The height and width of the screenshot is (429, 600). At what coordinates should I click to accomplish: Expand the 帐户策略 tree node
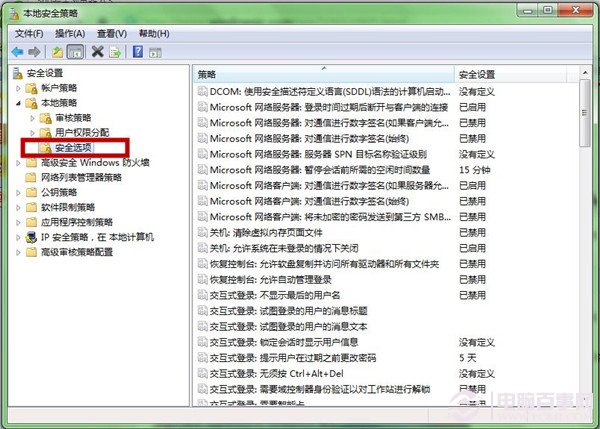[x=18, y=88]
